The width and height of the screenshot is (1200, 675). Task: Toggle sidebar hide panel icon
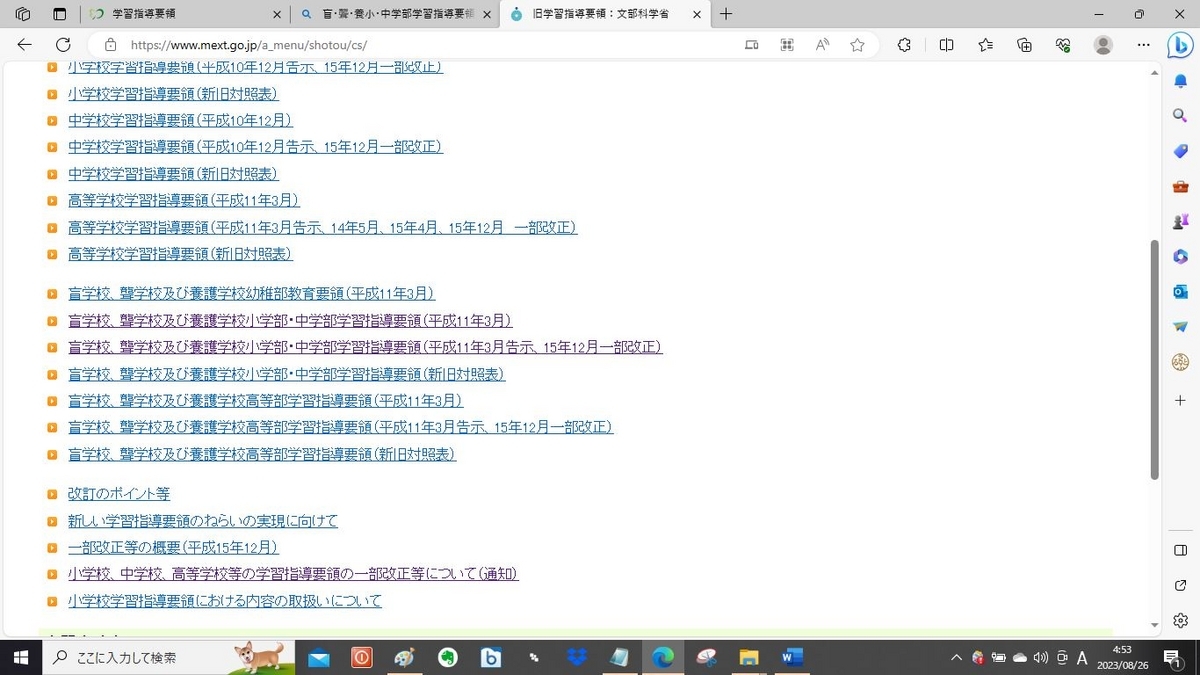1180,550
